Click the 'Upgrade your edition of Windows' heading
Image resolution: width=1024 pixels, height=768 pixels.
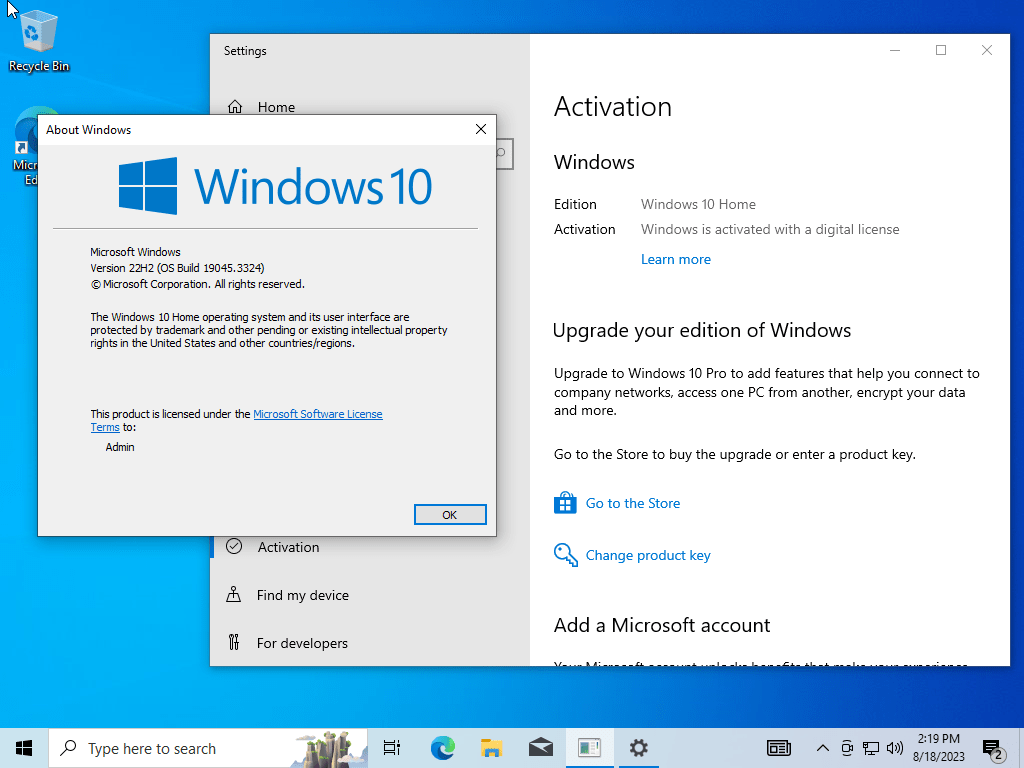point(702,330)
